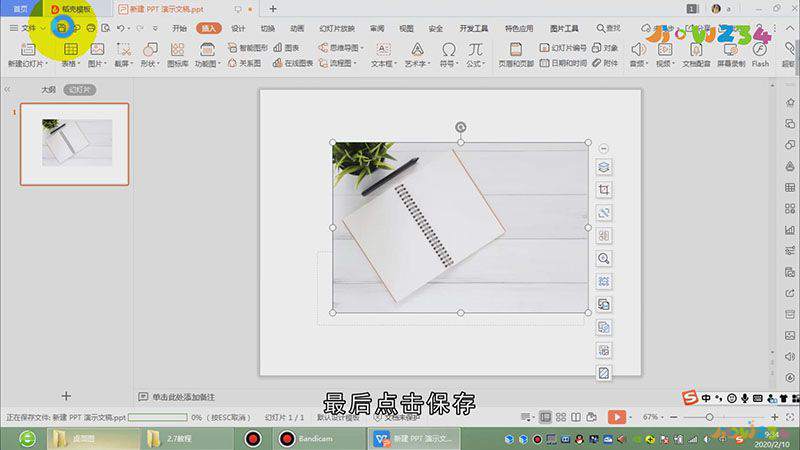
Task: Click the Save icon in the quick access toolbar
Action: pyautogui.click(x=61, y=28)
